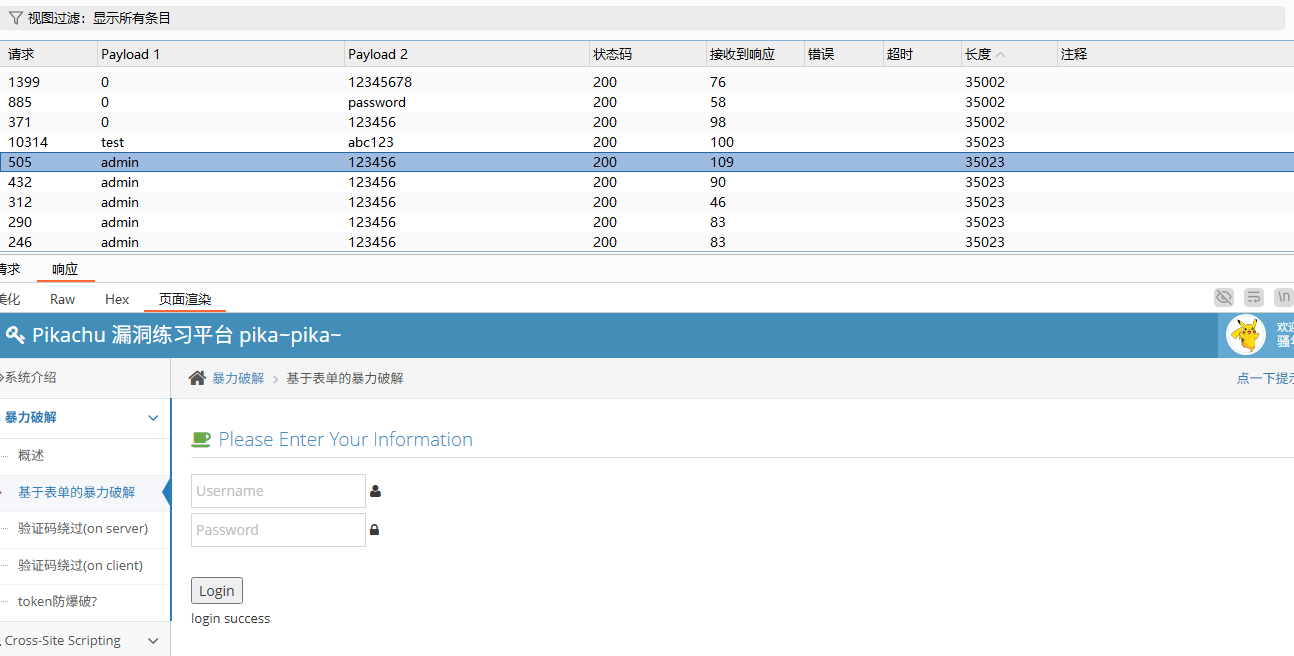Click the Pikachu 漏洞练习平台 title text

pyautogui.click(x=187, y=335)
